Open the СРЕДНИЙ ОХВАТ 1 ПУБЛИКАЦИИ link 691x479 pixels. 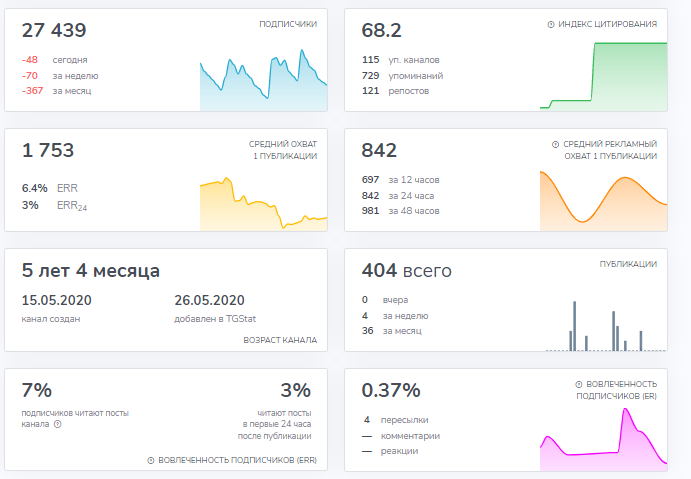tap(283, 150)
